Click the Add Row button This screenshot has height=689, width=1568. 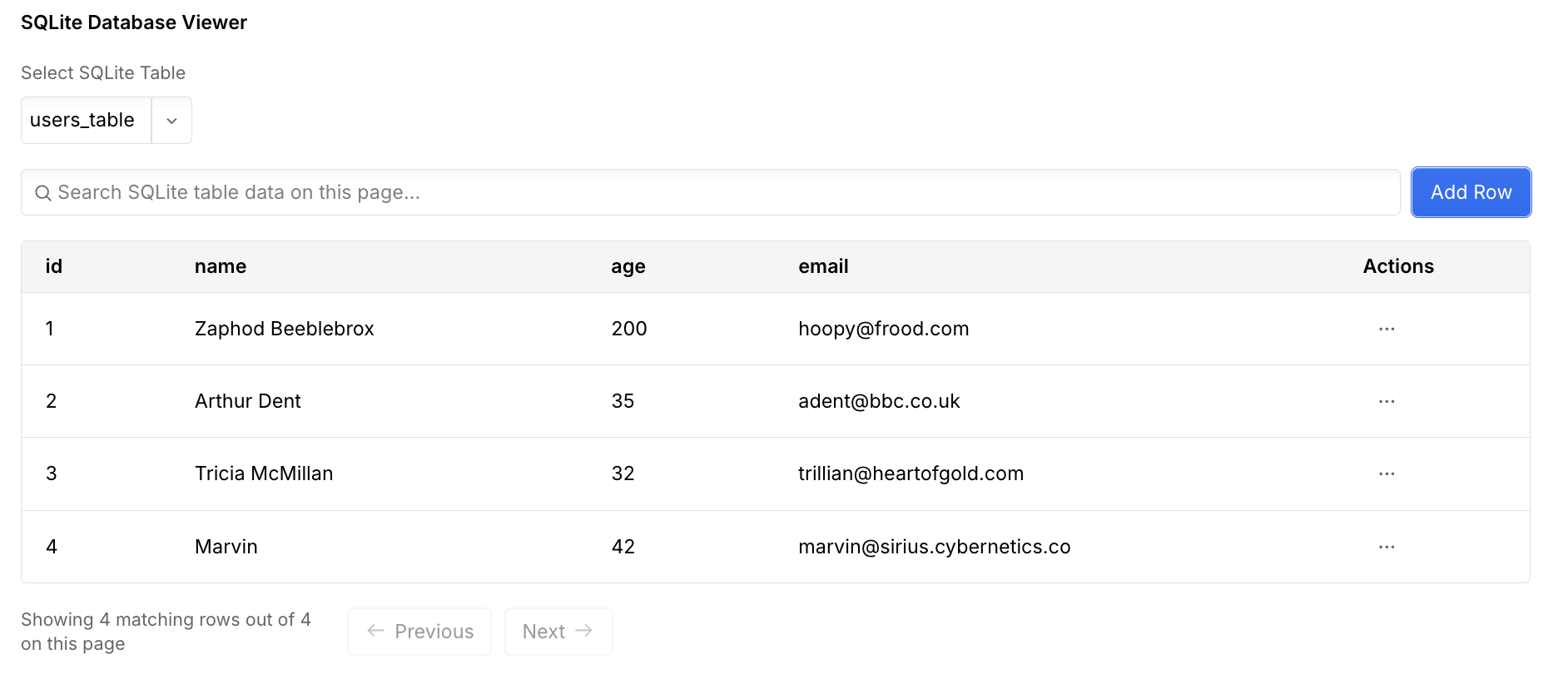pos(1471,192)
